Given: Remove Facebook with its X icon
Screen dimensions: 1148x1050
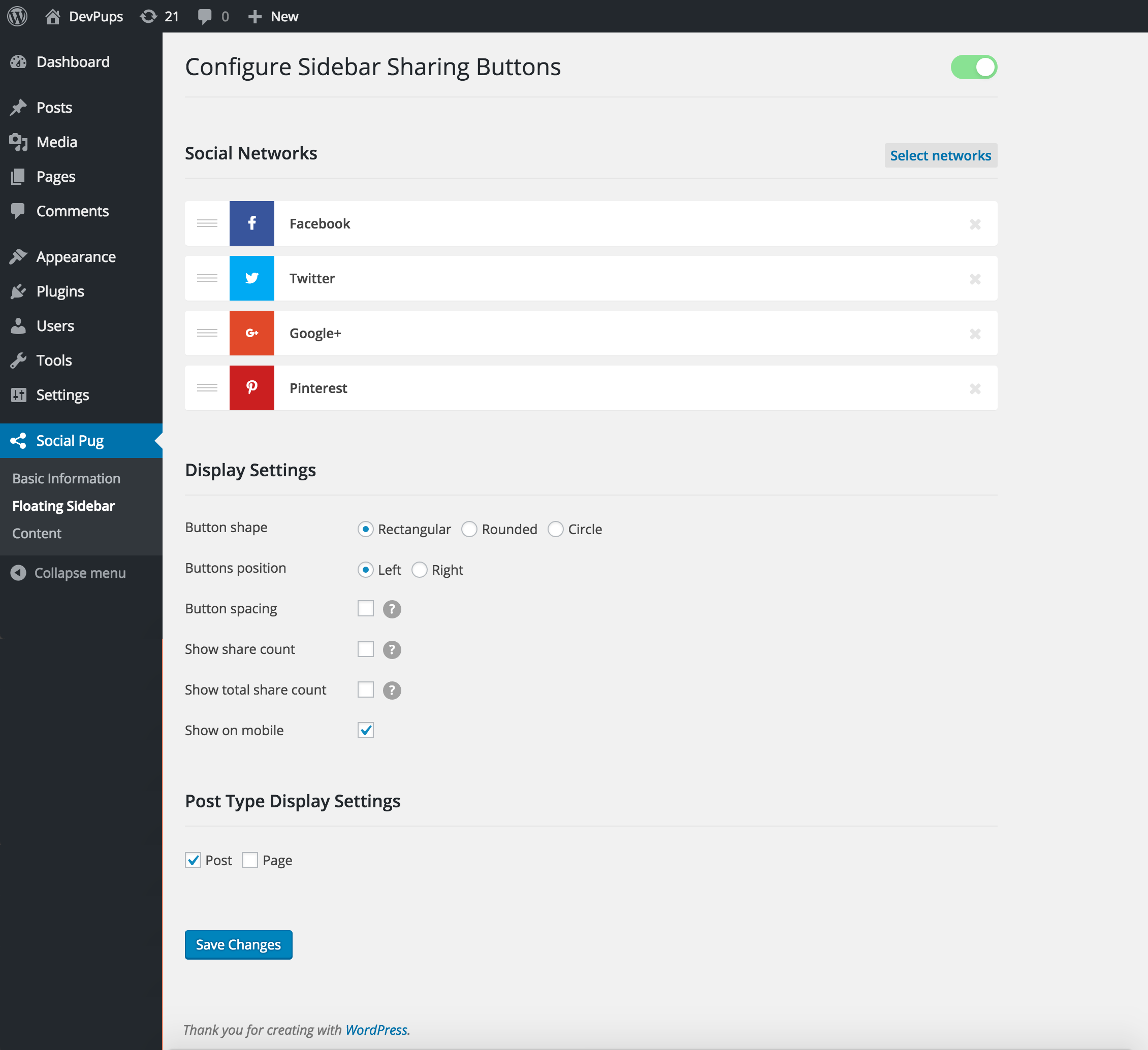Looking at the screenshot, I should coord(975,224).
